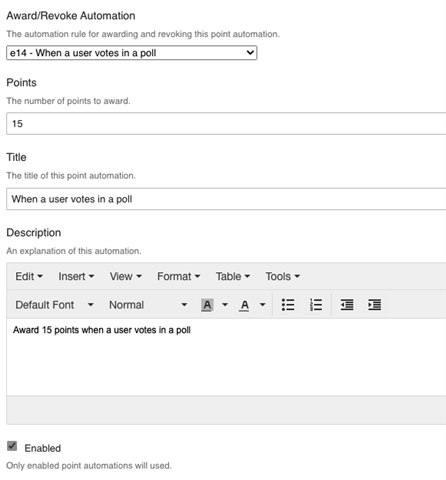Open the text color picker arrow
The image size is (446, 480).
coord(263,305)
